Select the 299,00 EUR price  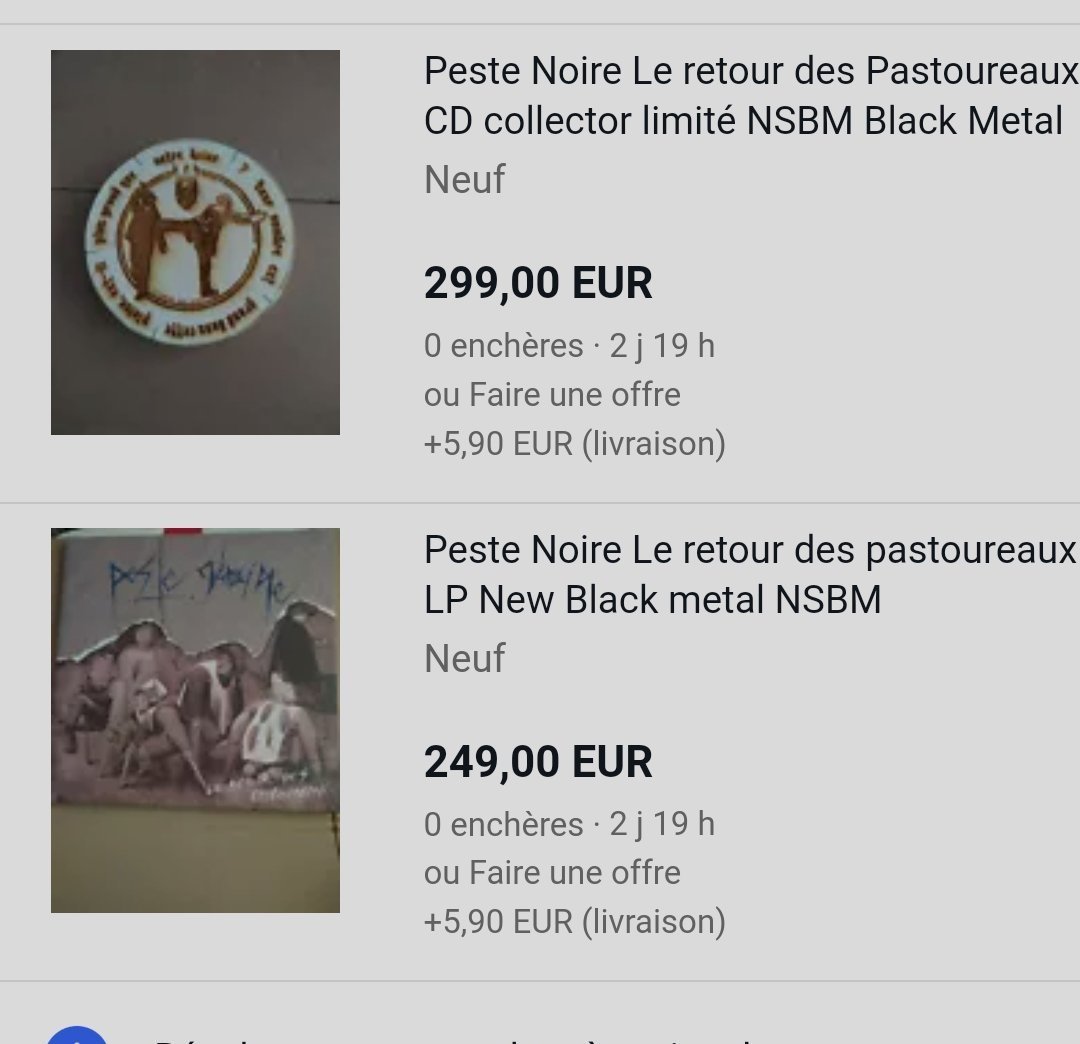tap(538, 283)
